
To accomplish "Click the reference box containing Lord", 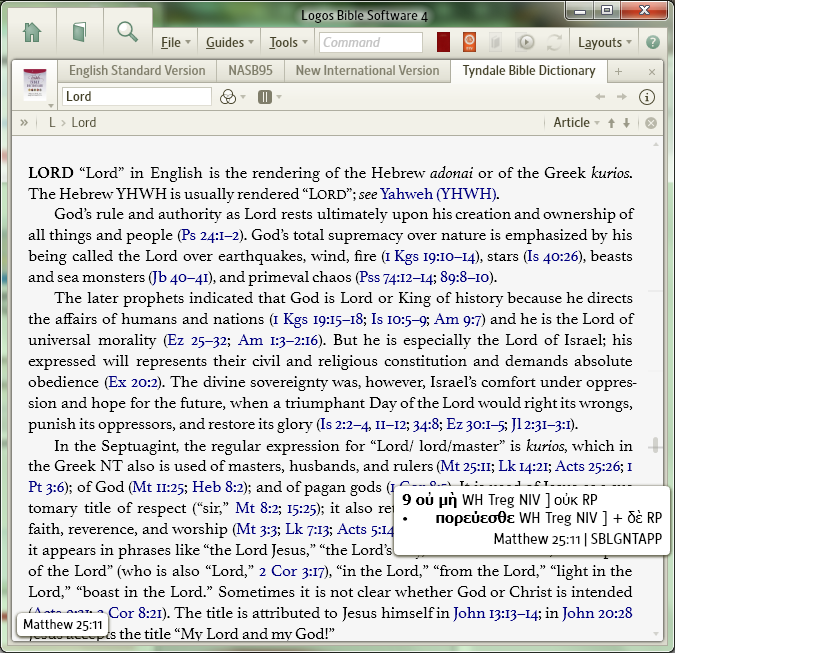I will (137, 97).
